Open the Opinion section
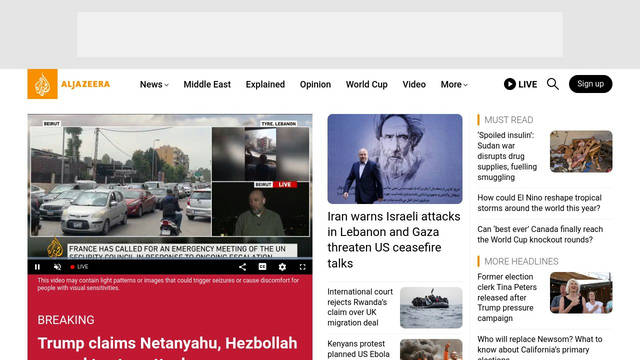This screenshot has width=640, height=360. [315, 84]
